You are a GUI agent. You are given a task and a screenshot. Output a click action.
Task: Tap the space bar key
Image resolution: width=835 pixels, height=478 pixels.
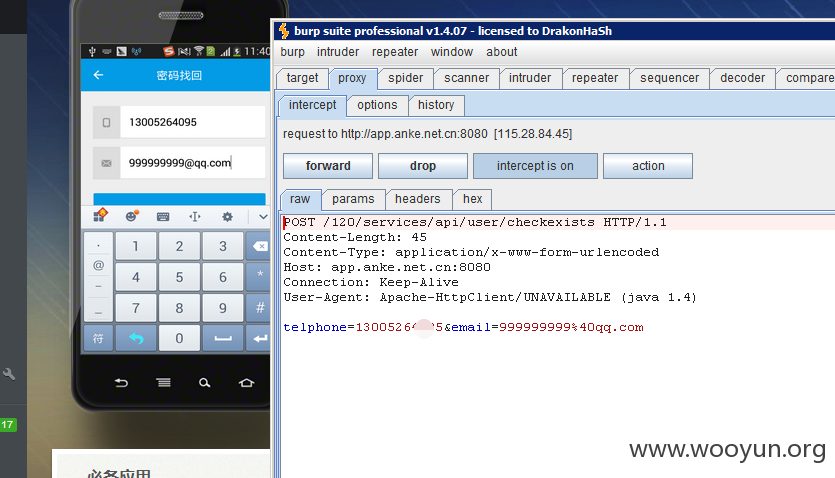pyautogui.click(x=223, y=338)
